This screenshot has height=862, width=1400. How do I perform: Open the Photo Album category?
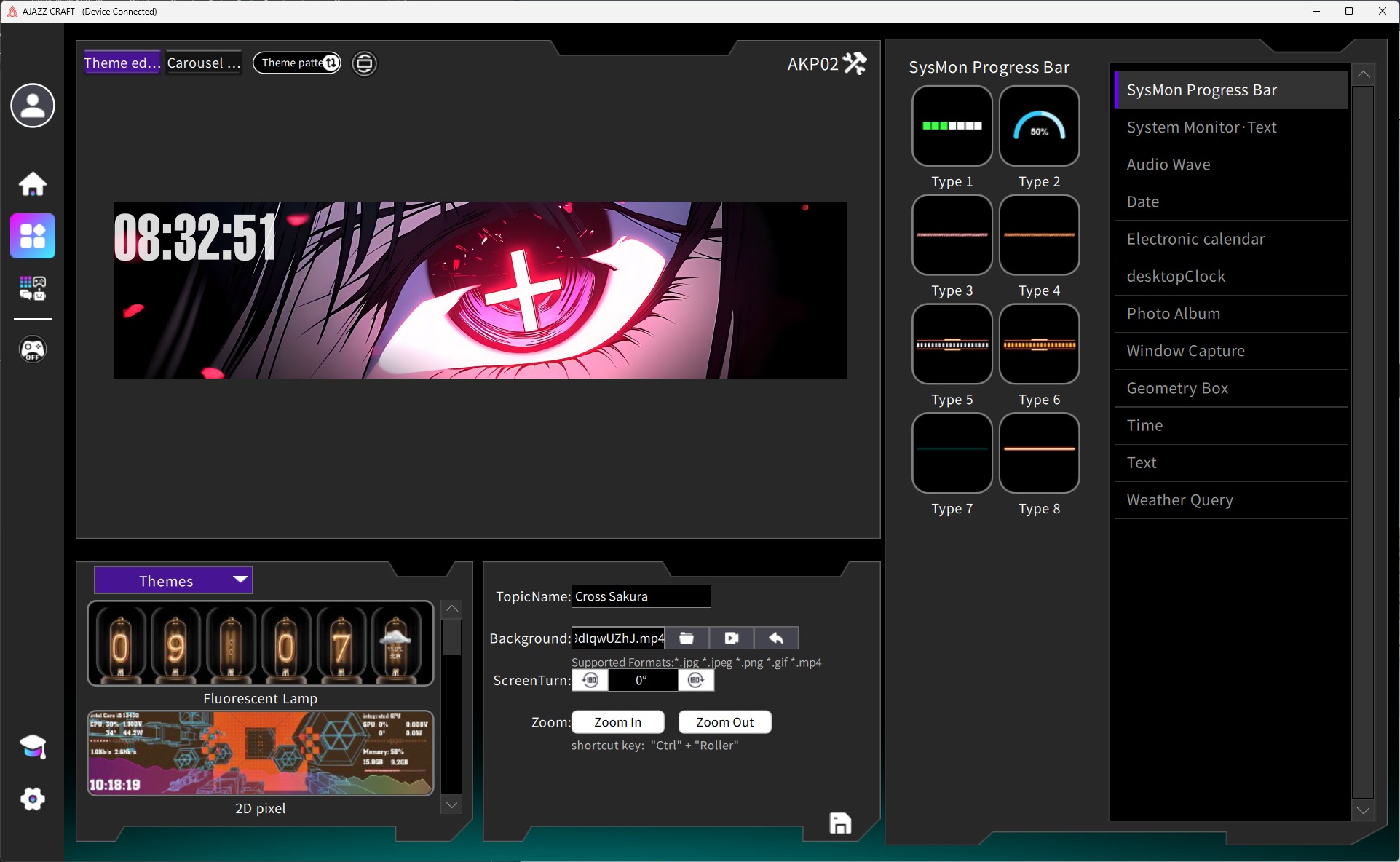(x=1231, y=314)
